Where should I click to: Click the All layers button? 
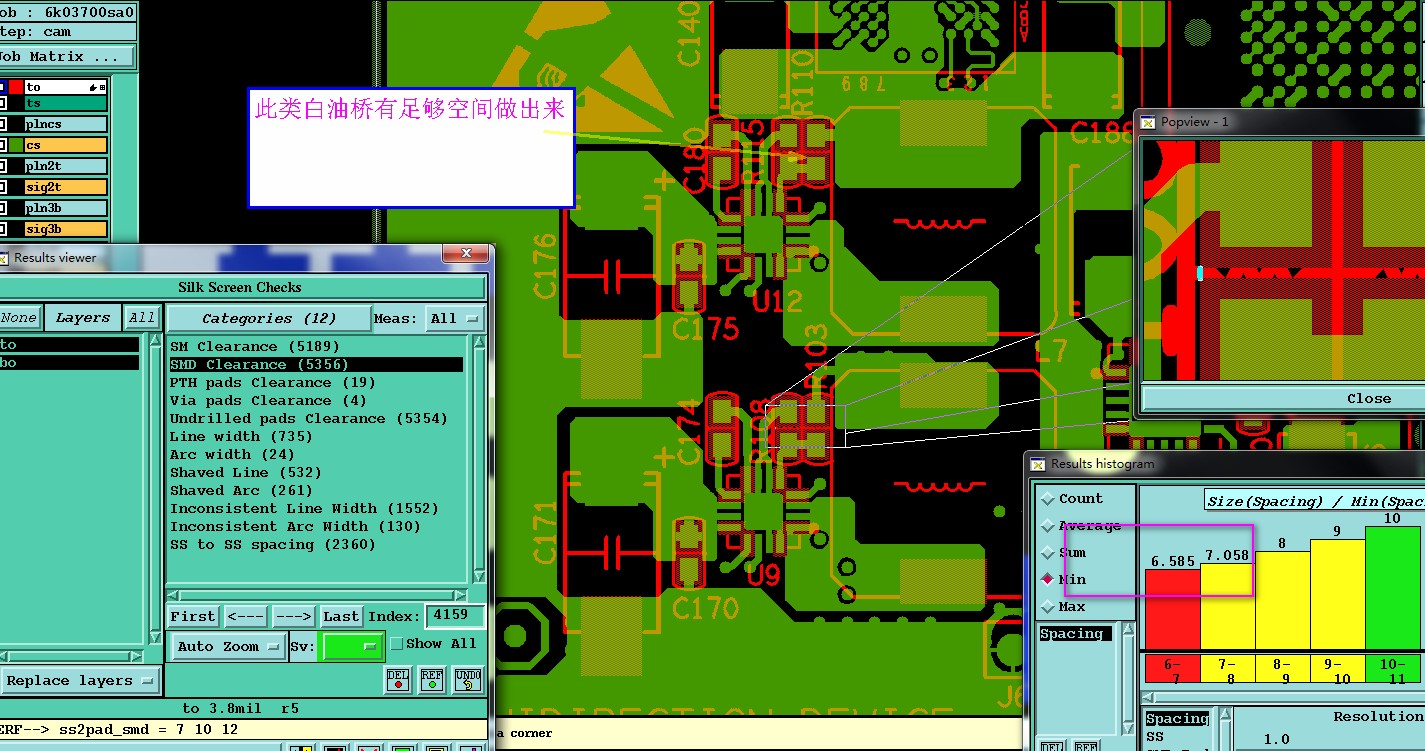142,318
